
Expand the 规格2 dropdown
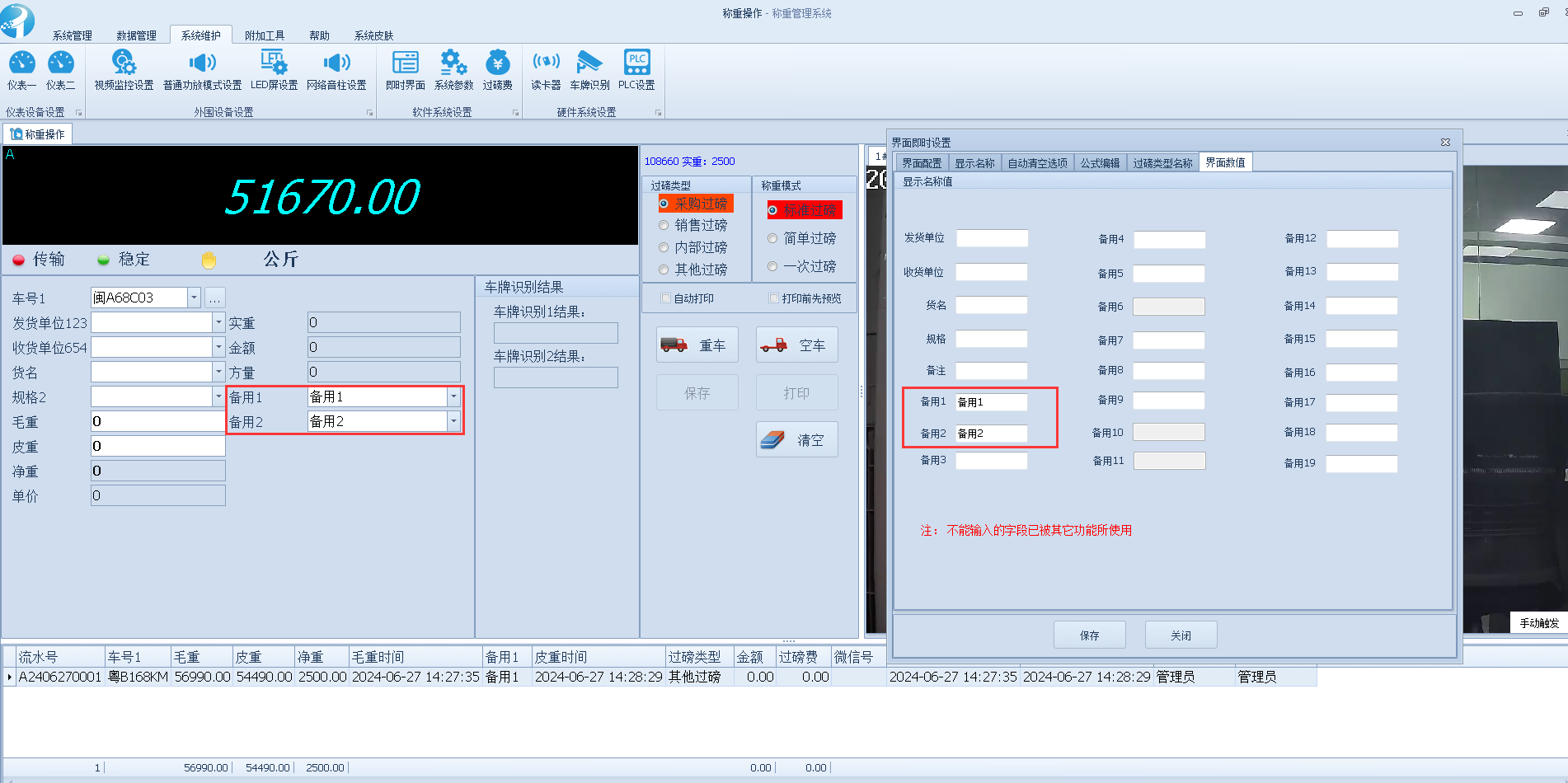click(218, 396)
